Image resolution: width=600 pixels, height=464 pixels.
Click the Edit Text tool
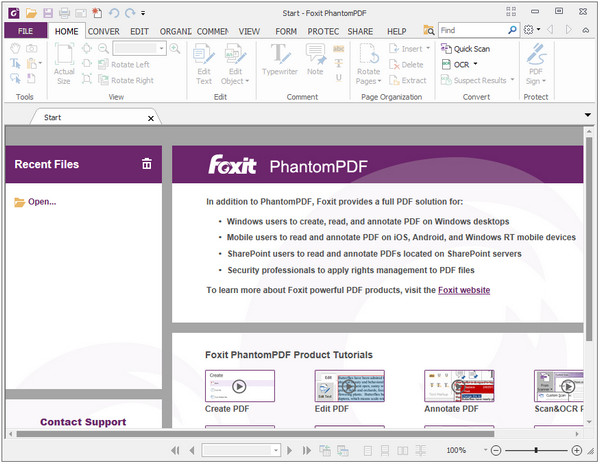point(204,62)
